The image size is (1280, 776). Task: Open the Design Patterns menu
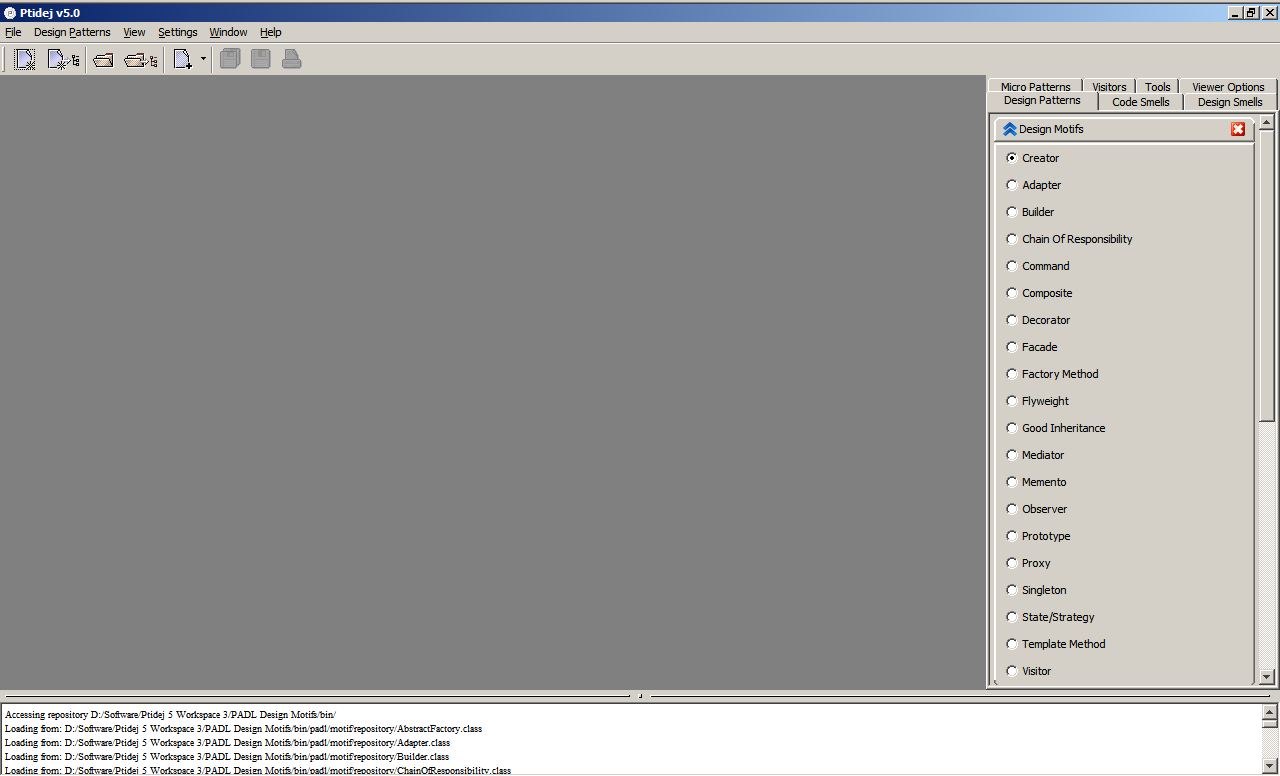[72, 32]
